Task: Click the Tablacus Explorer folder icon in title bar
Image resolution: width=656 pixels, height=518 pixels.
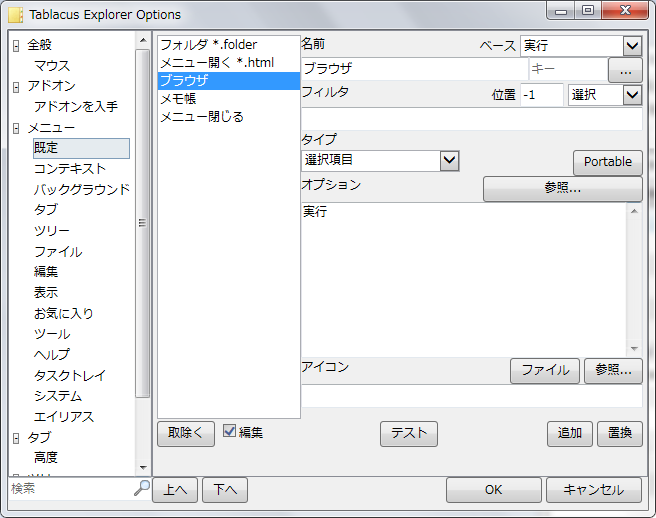Action: click(16, 15)
